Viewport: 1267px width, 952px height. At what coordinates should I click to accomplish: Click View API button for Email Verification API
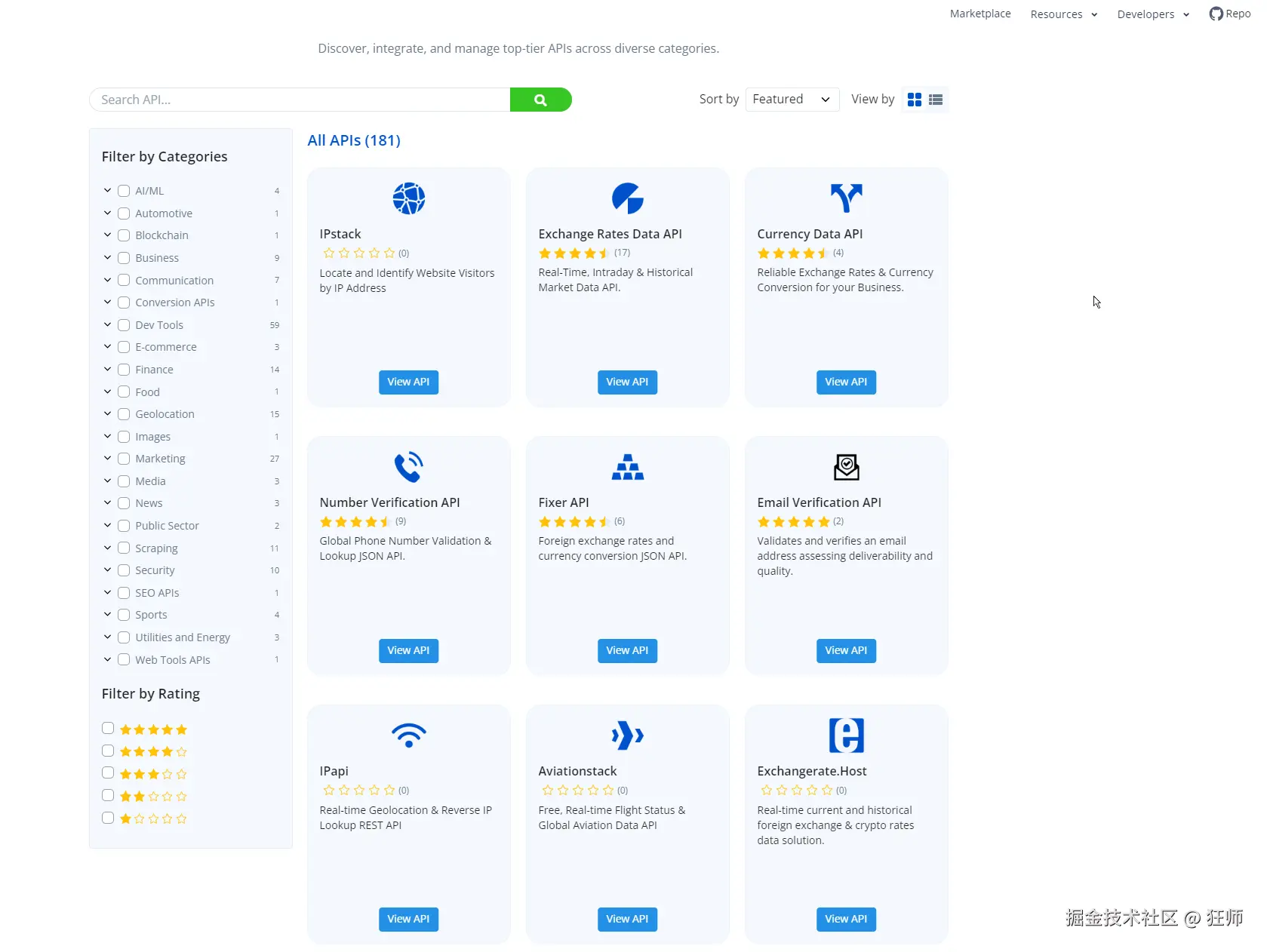[846, 650]
